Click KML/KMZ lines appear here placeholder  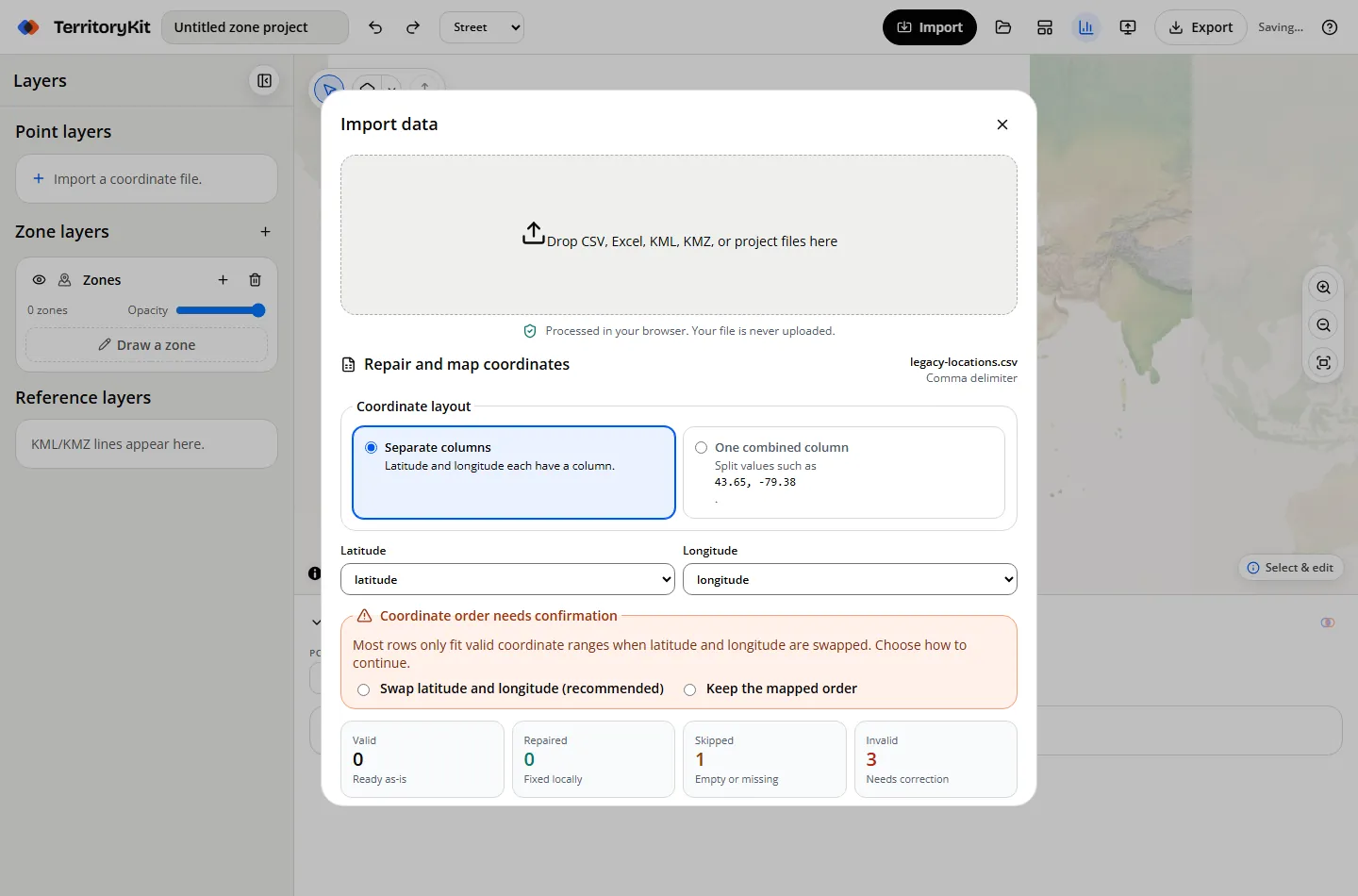118,444
